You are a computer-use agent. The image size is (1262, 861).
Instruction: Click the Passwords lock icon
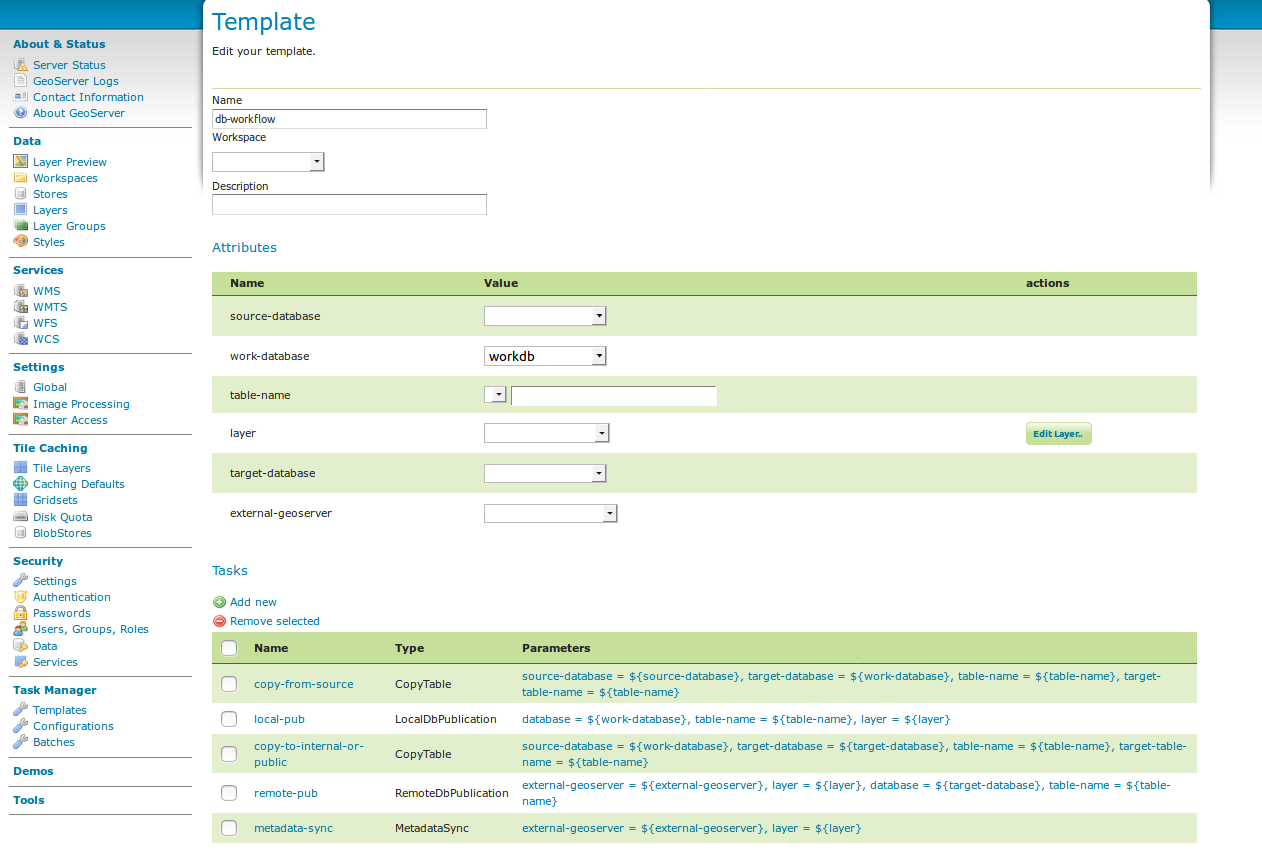21,613
